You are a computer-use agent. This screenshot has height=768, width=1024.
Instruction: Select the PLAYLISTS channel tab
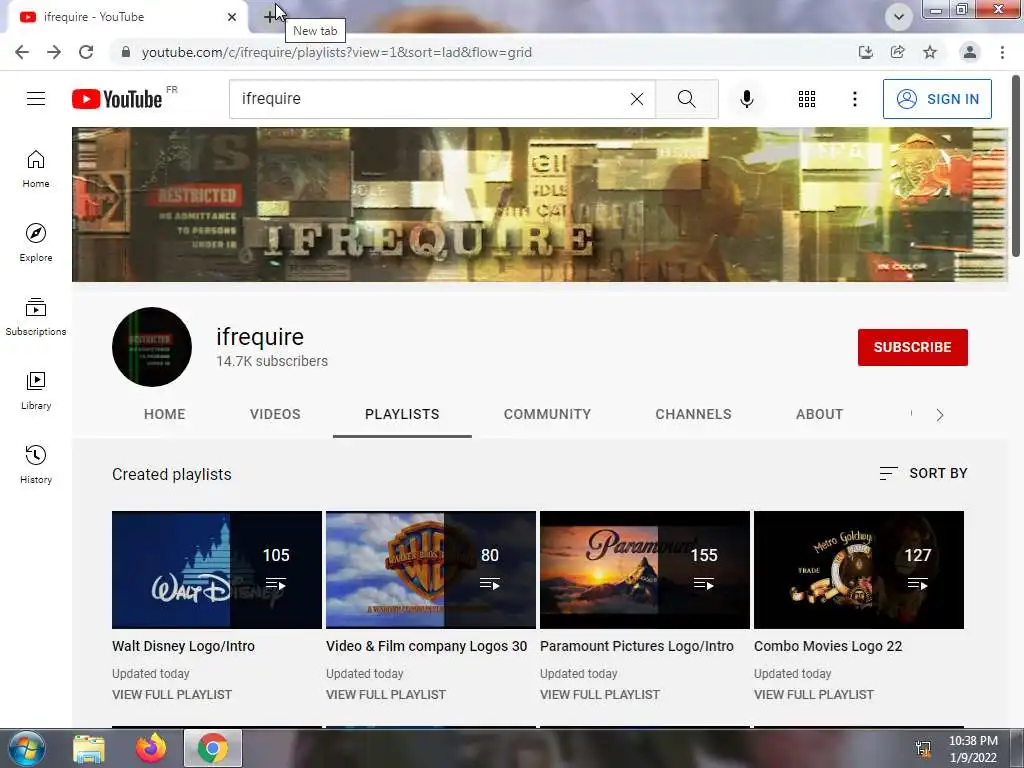(x=402, y=415)
